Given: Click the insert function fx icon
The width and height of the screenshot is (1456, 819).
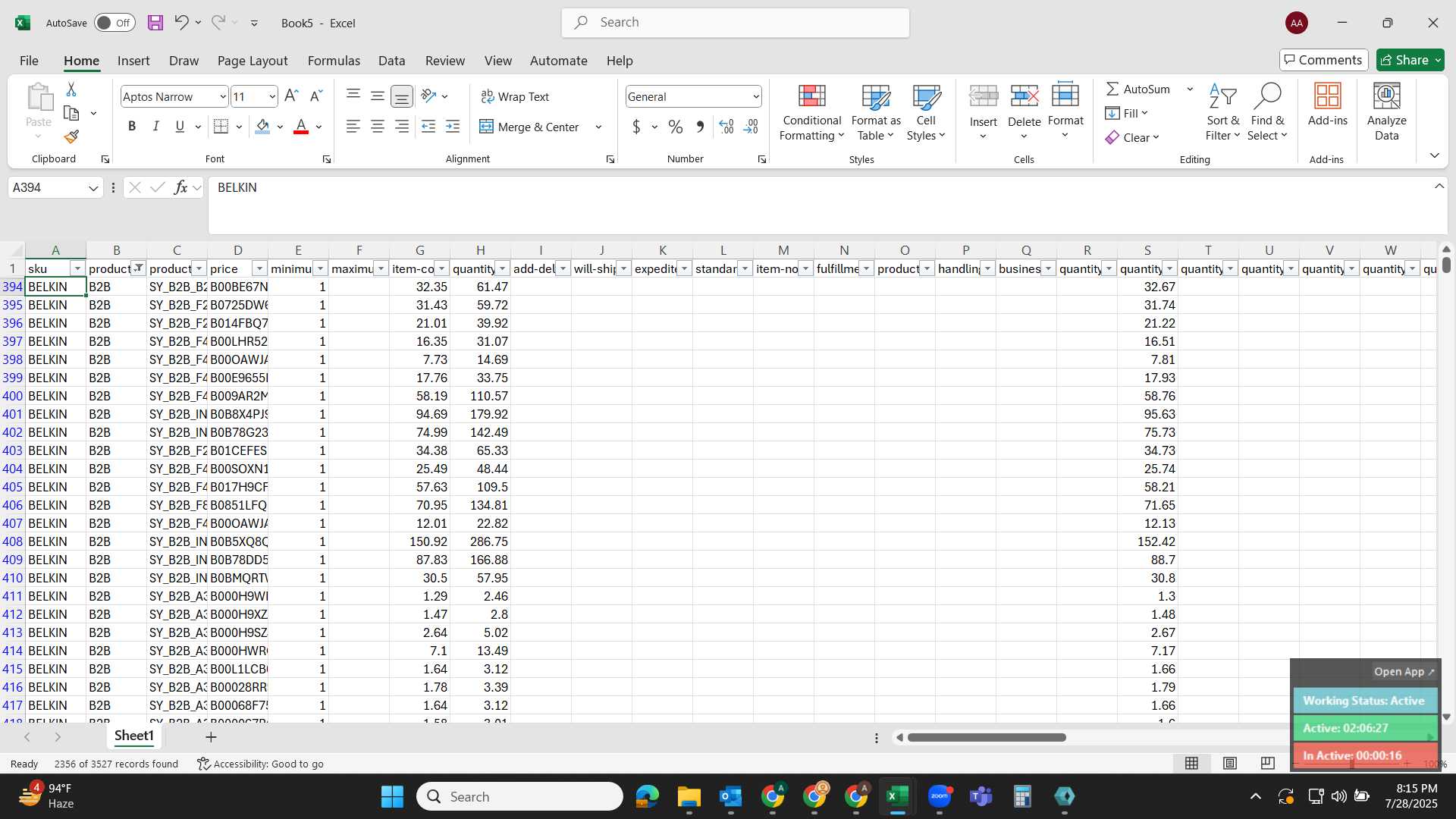Looking at the screenshot, I should (180, 187).
